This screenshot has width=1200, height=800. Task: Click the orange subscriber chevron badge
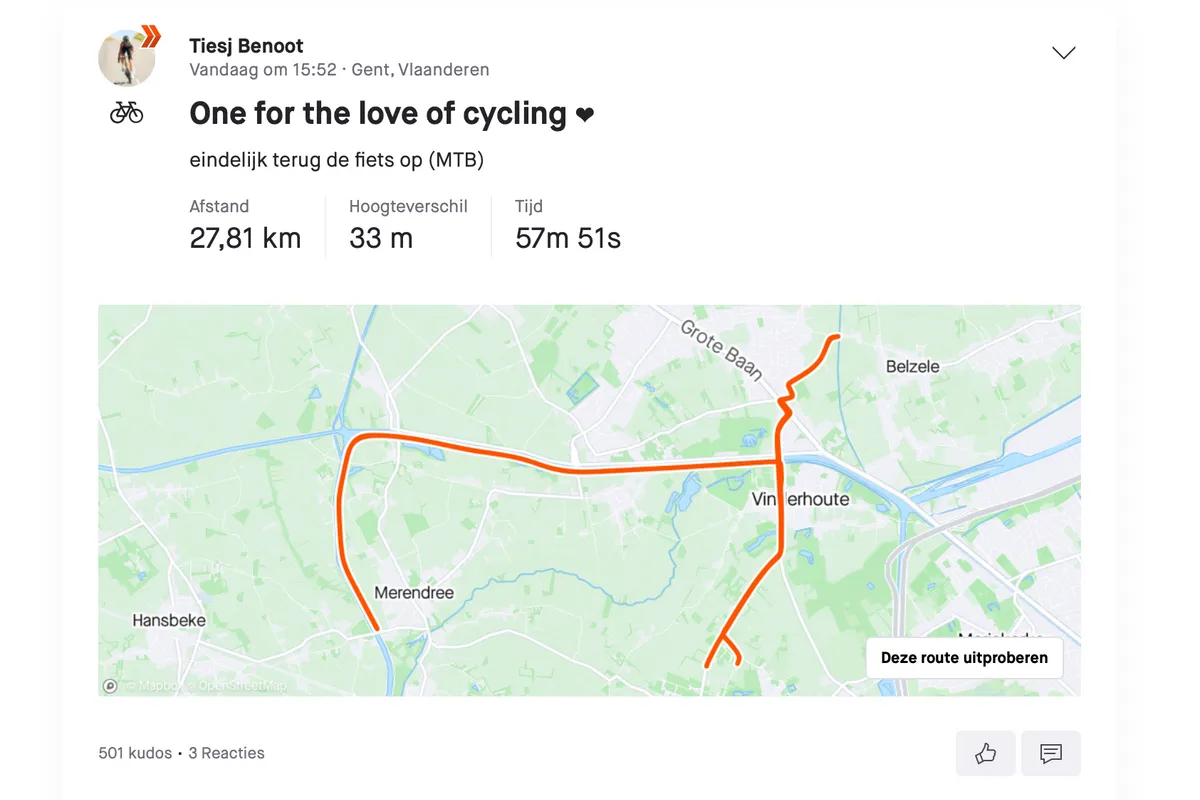(x=150, y=38)
